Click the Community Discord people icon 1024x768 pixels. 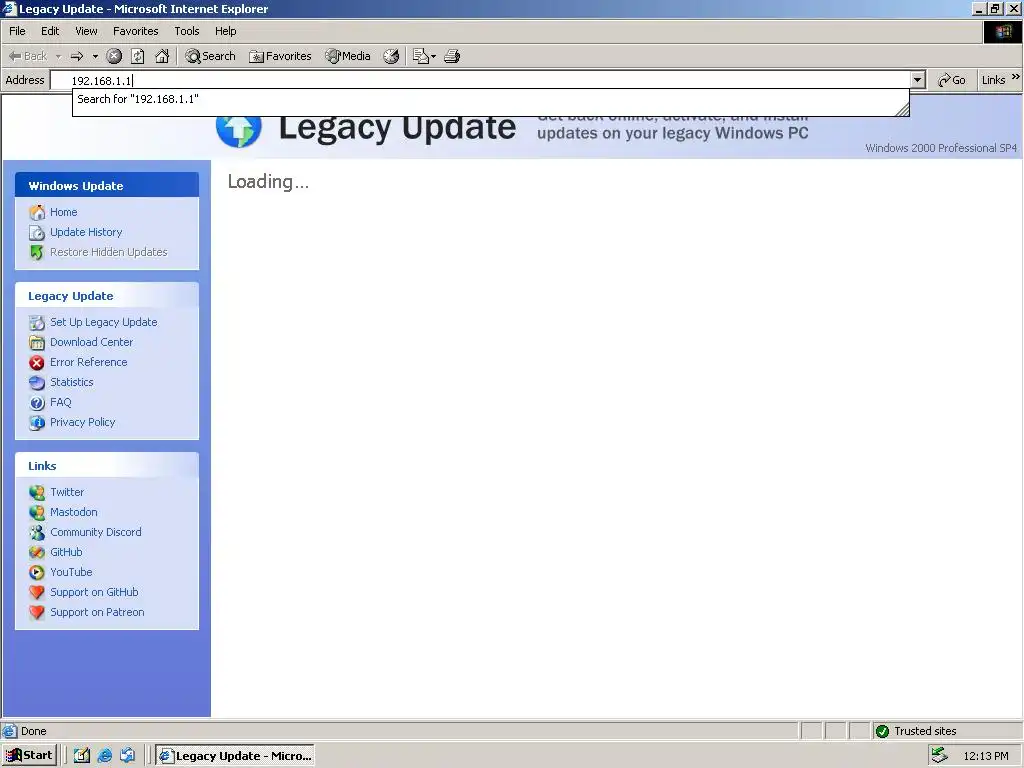coord(37,533)
